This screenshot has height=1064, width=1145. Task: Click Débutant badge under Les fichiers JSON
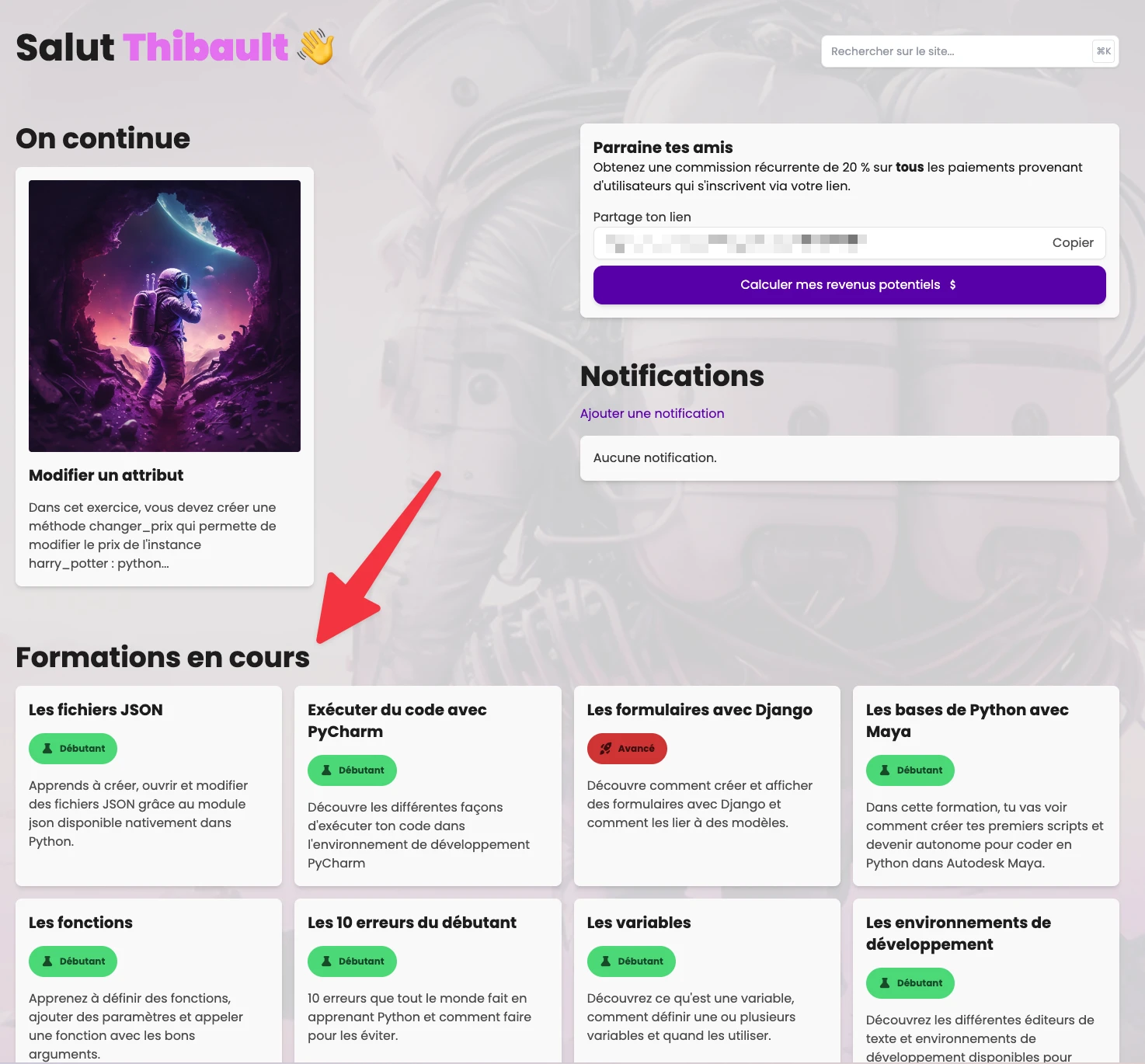point(73,749)
